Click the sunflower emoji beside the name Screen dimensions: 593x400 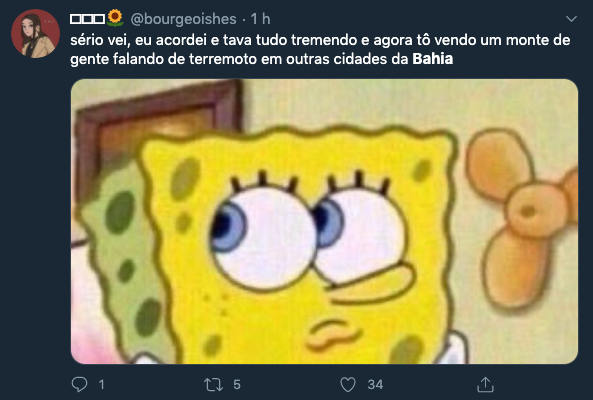tap(115, 18)
